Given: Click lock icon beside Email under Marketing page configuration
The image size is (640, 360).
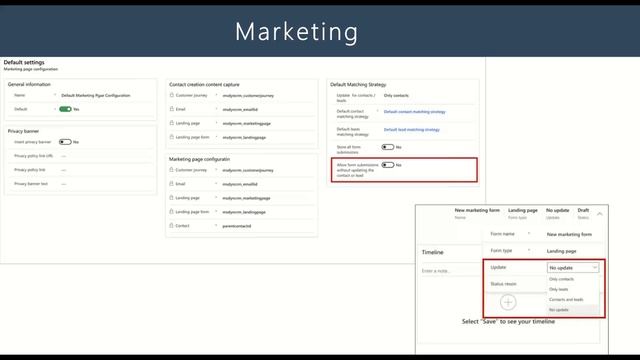Looking at the screenshot, I should coord(171,184).
